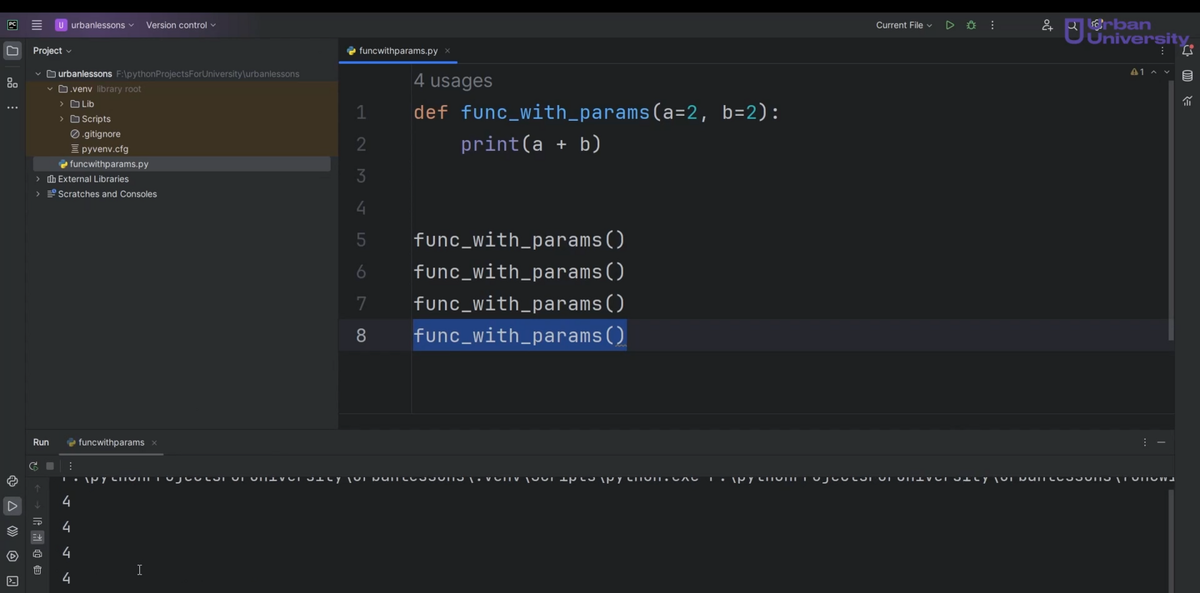Image resolution: width=1200 pixels, height=593 pixels.
Task: Jump down the console stack trace
Action: [x=37, y=504]
